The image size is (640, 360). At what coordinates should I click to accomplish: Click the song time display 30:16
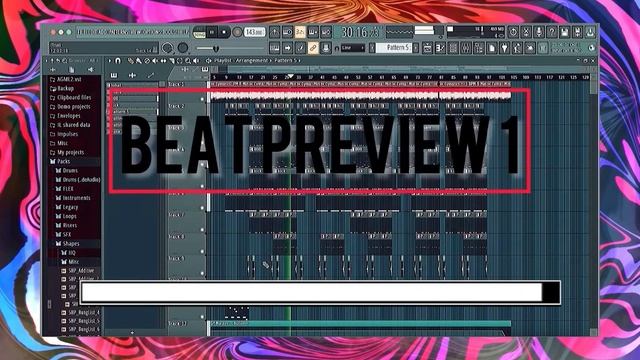360,32
